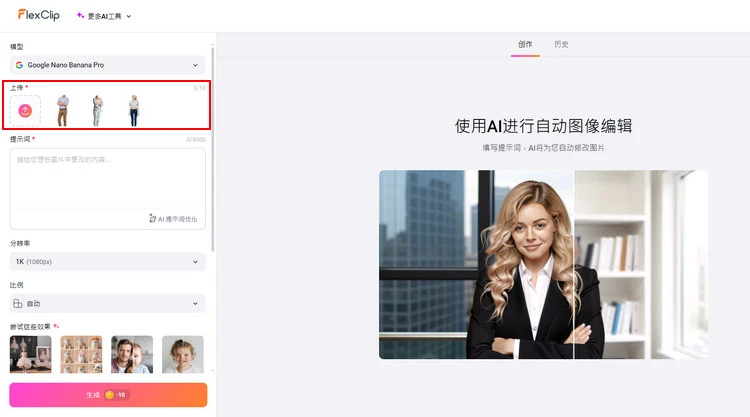
Task: Click the sparkle icon beside 更多AI工具
Action: tap(81, 16)
